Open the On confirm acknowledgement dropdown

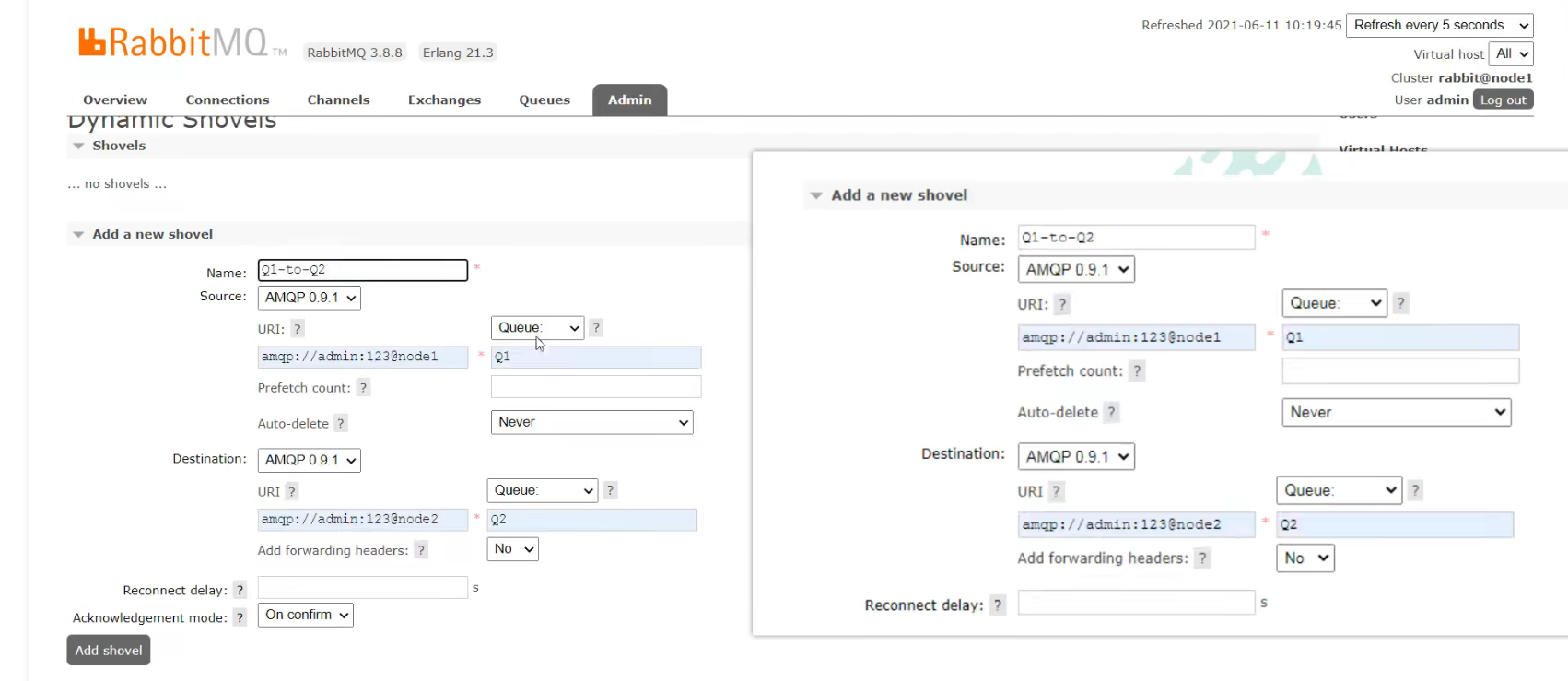tap(306, 615)
